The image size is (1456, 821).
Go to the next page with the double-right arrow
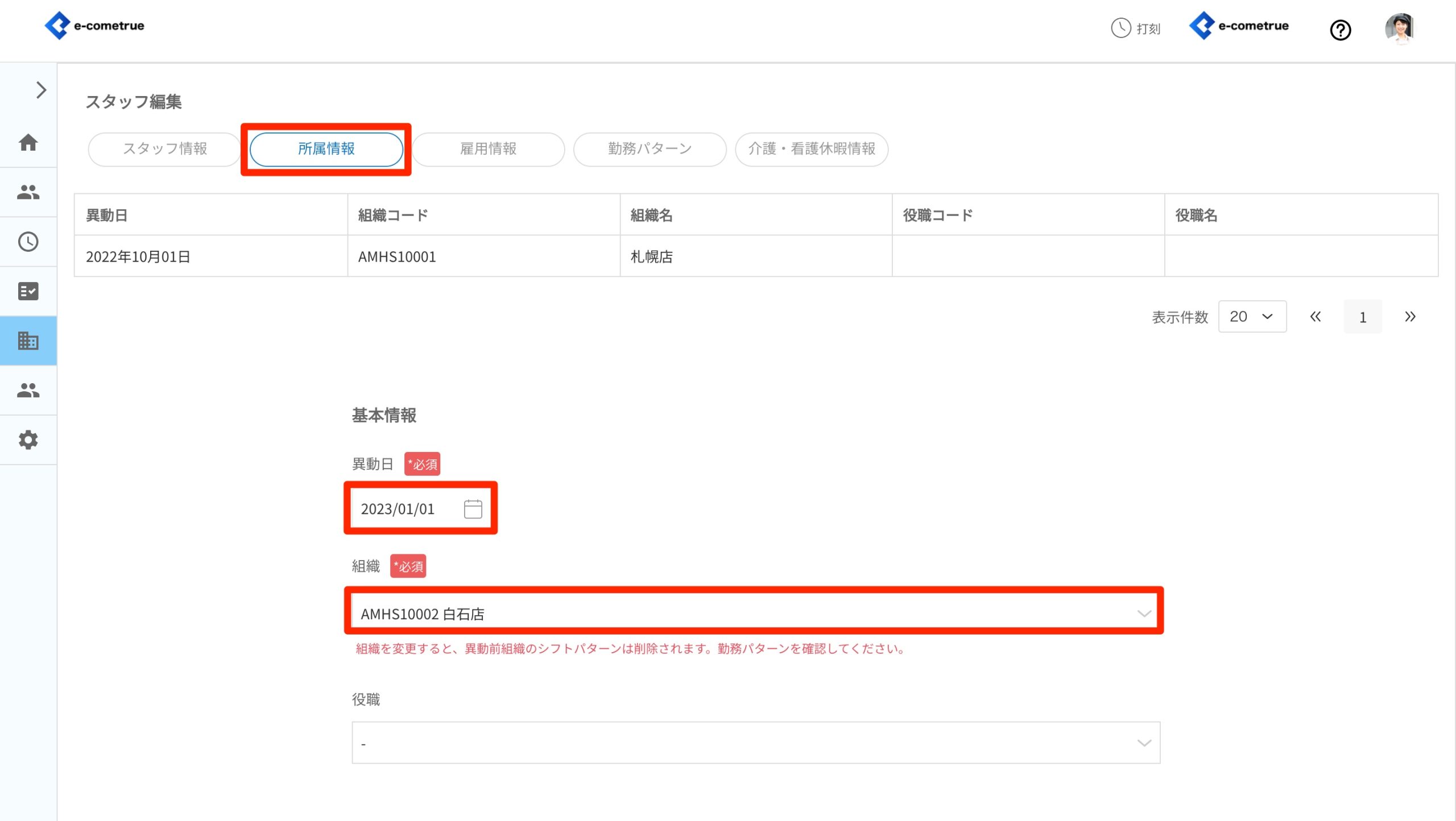[1409, 317]
